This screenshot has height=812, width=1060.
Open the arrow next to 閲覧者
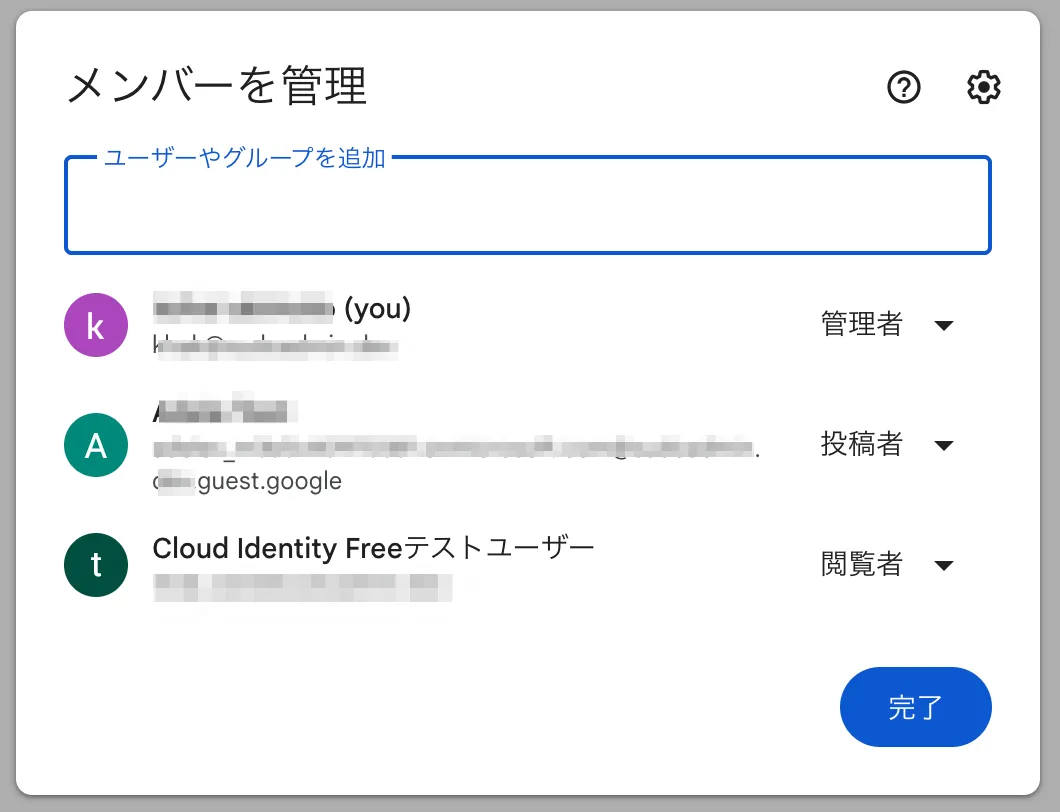pyautogui.click(x=944, y=565)
